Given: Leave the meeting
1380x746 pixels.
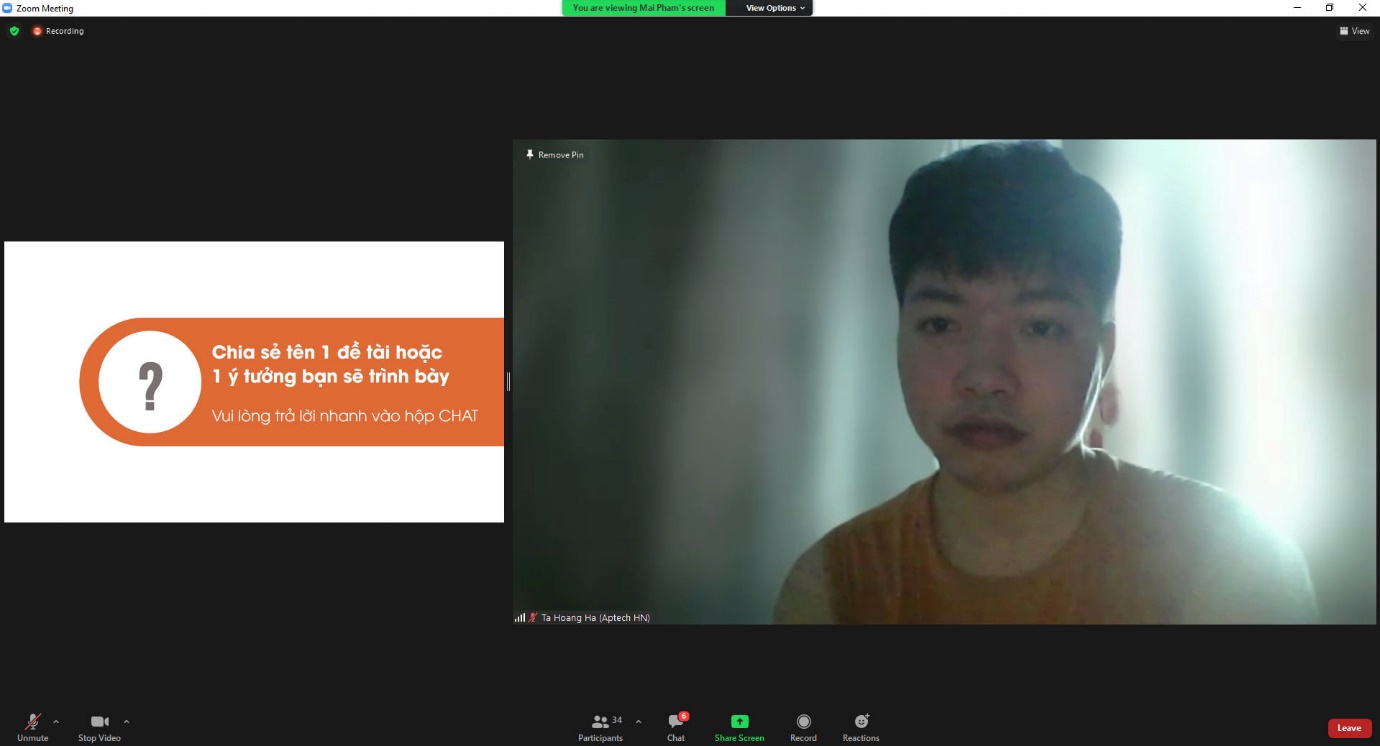Looking at the screenshot, I should tap(1349, 728).
